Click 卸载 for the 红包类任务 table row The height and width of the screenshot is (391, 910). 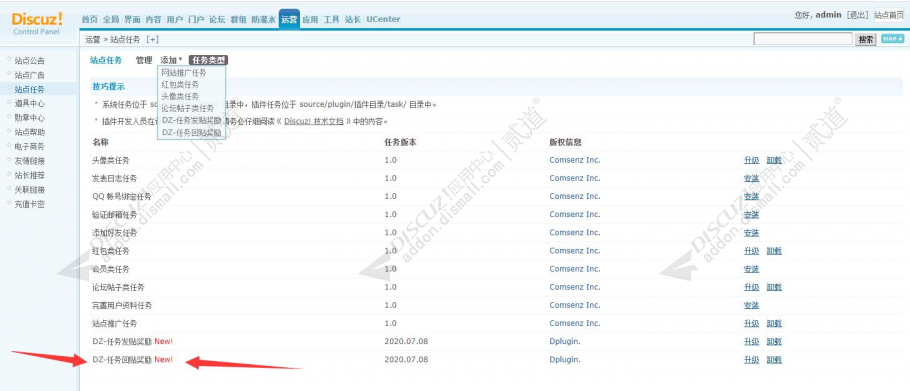point(774,251)
